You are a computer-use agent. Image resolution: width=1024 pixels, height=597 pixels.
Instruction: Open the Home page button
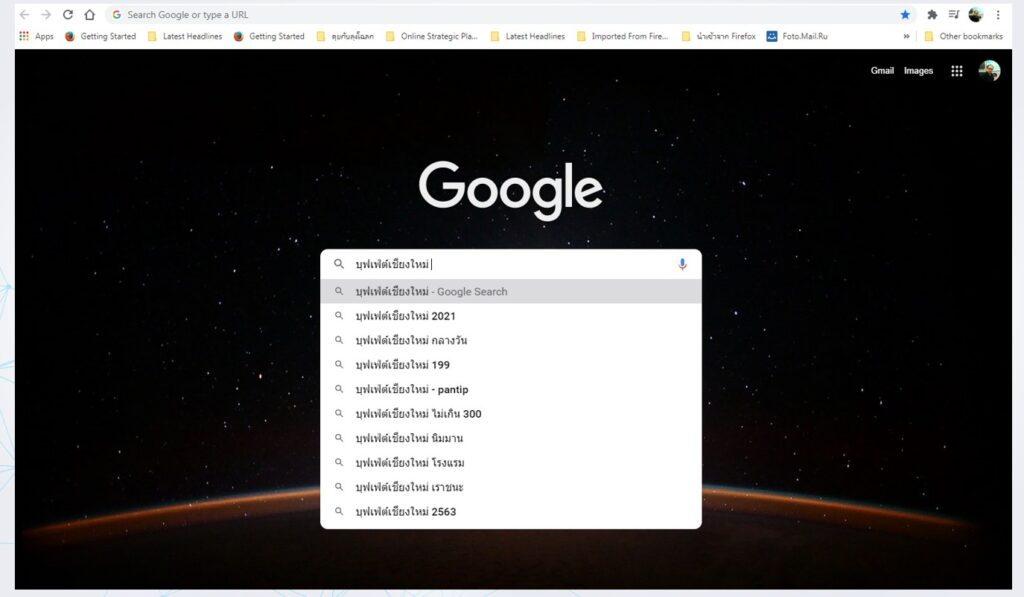[x=89, y=14]
